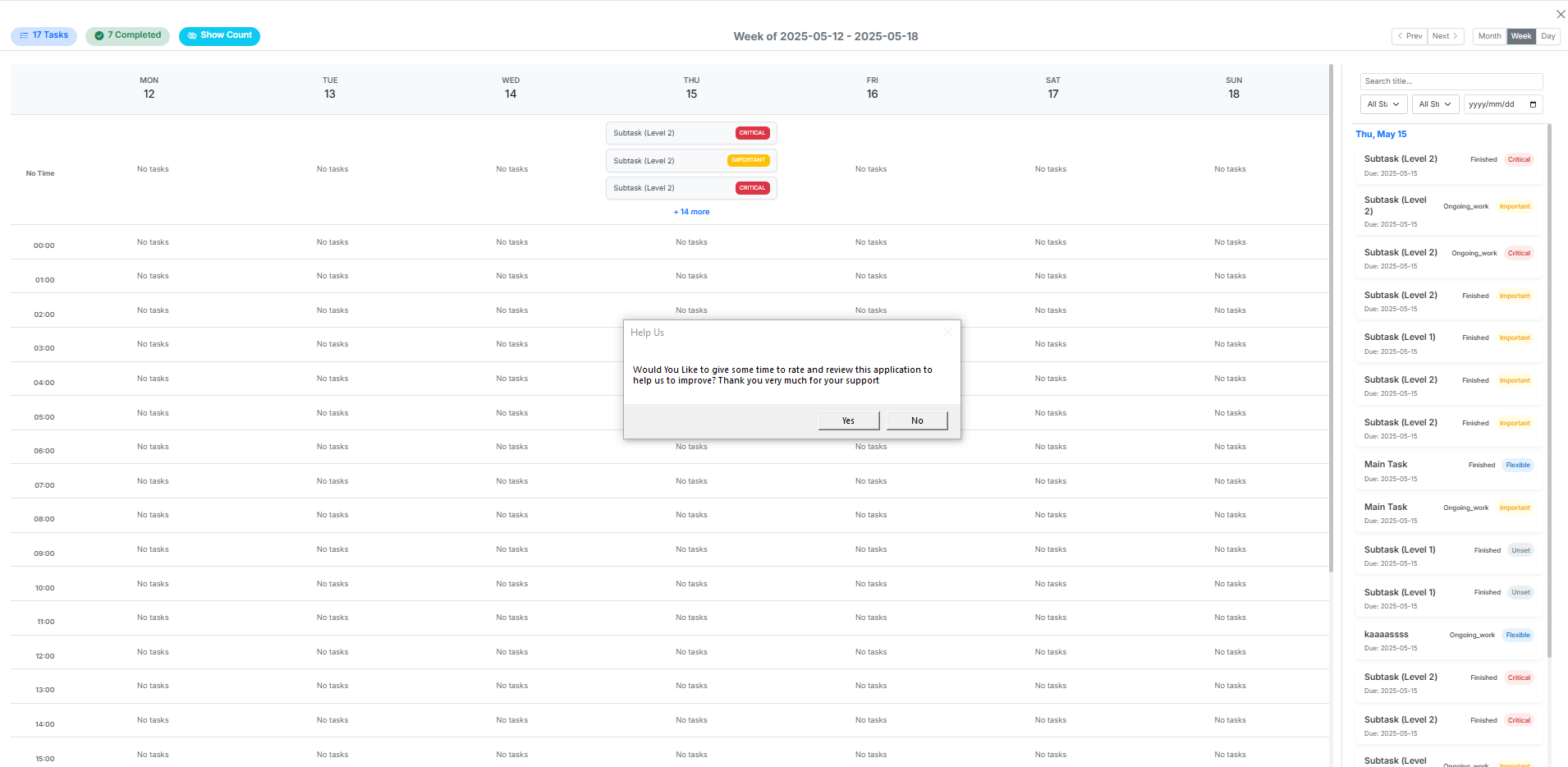This screenshot has width=1568, height=767.
Task: Click the first CRITICAL badge on Thursday
Action: [752, 133]
